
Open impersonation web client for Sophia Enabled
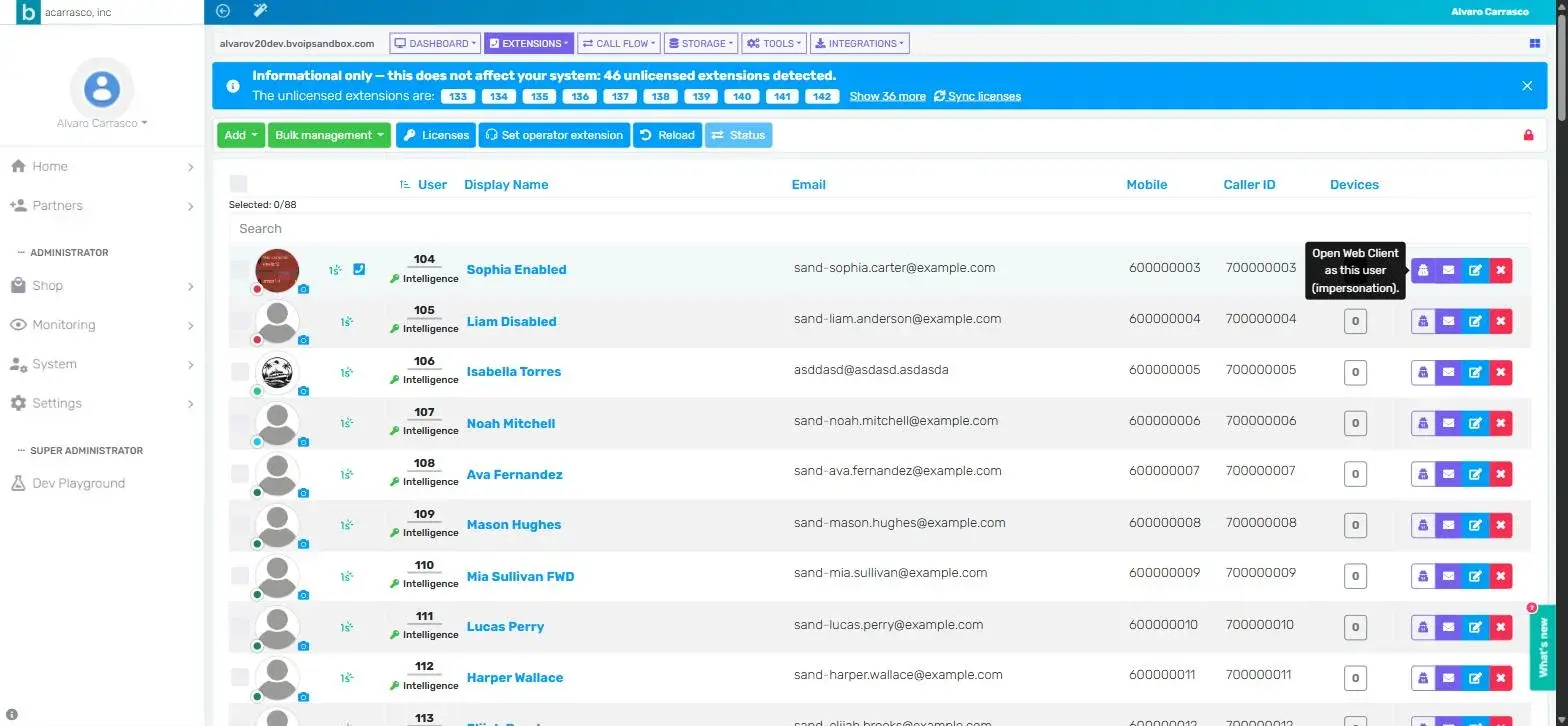[x=1423, y=270]
